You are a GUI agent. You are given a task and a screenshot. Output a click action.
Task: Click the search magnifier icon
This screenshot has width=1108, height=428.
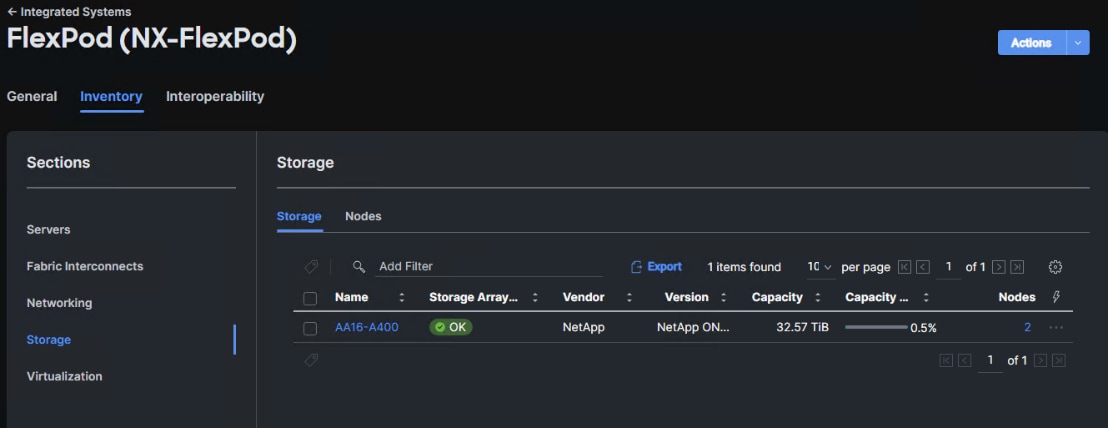click(359, 267)
